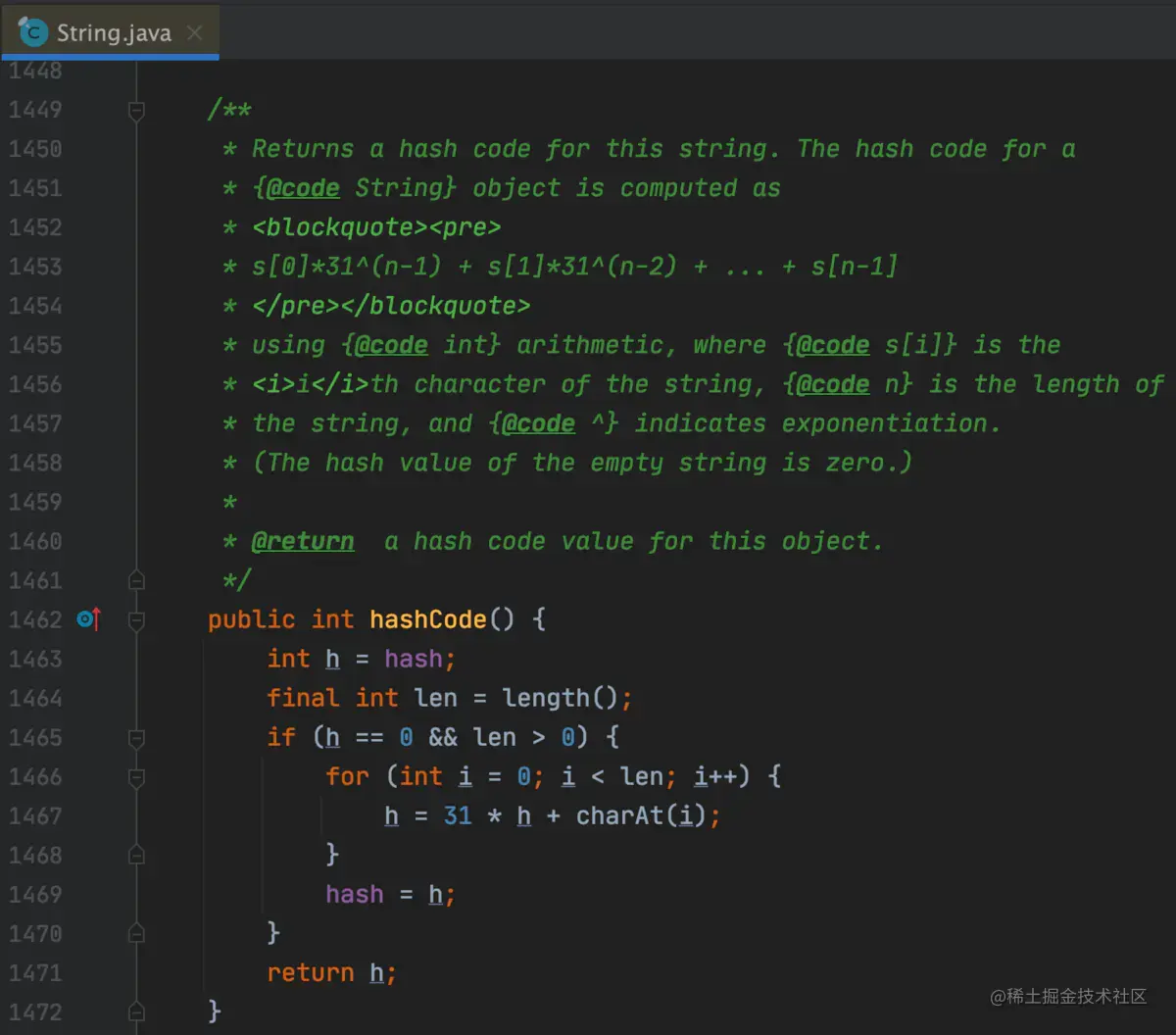
Task: Click the <blockquote><pre> tag on line 1452
Action: 376,227
